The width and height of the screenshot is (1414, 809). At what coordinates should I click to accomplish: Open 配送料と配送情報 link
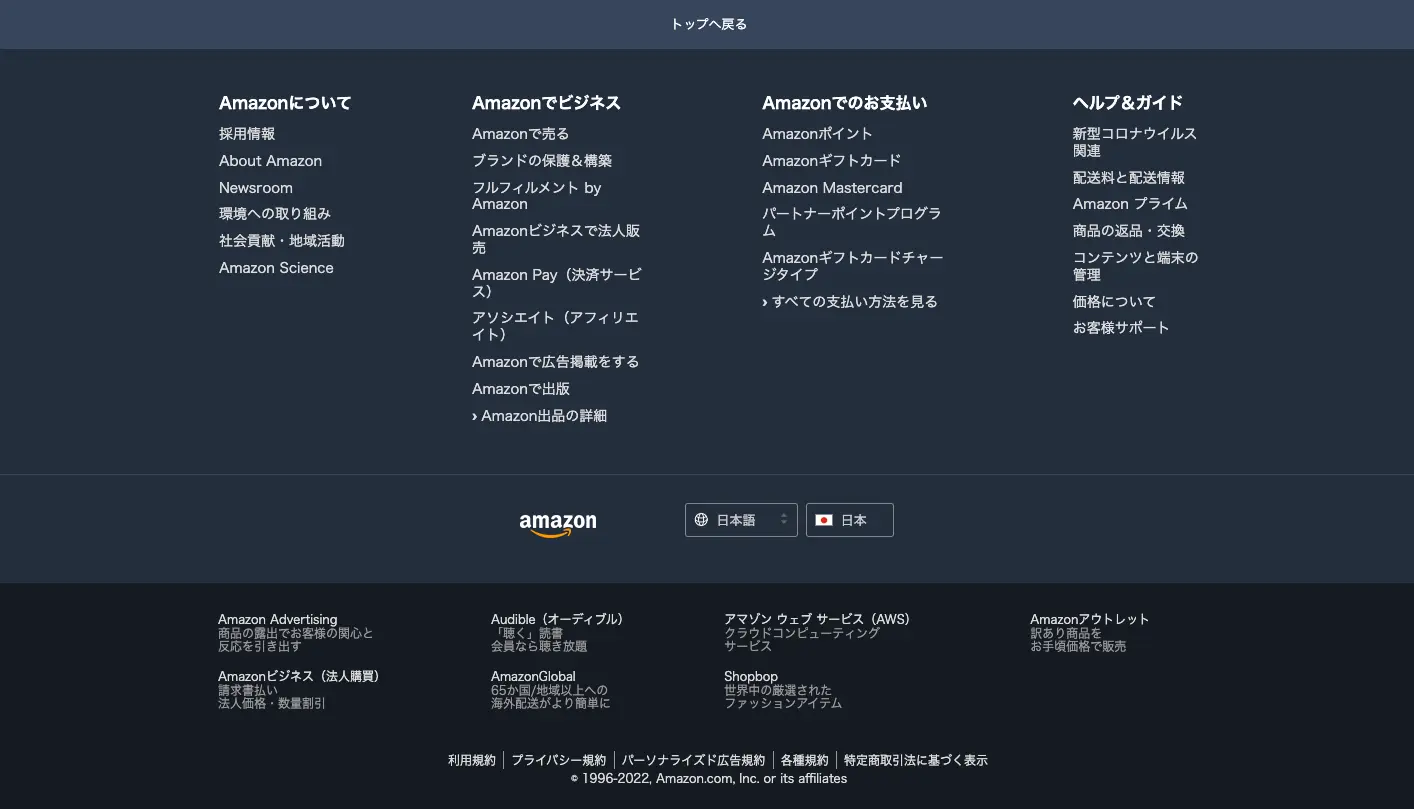(1128, 178)
